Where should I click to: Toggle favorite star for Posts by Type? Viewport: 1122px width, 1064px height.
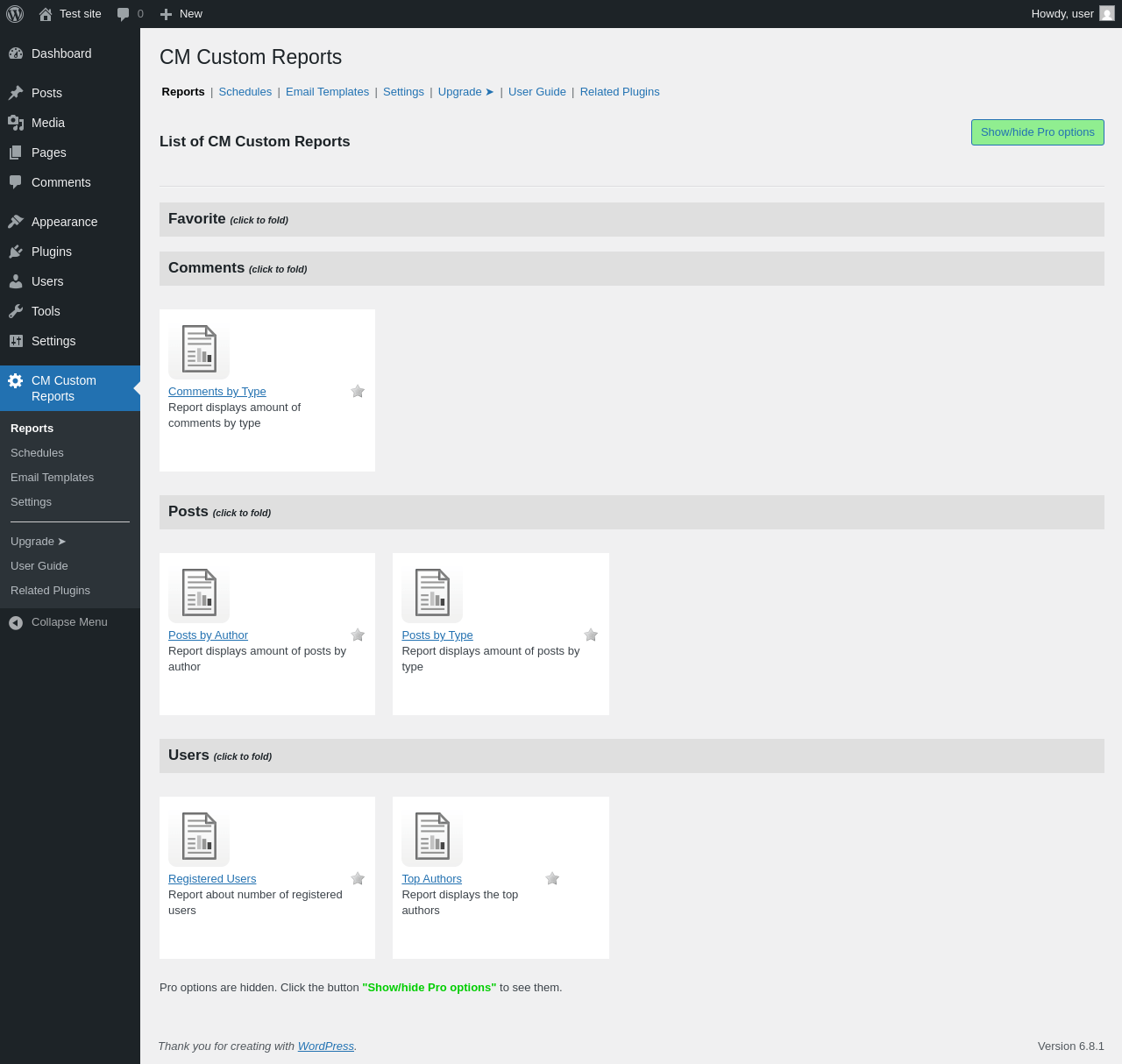pos(591,635)
